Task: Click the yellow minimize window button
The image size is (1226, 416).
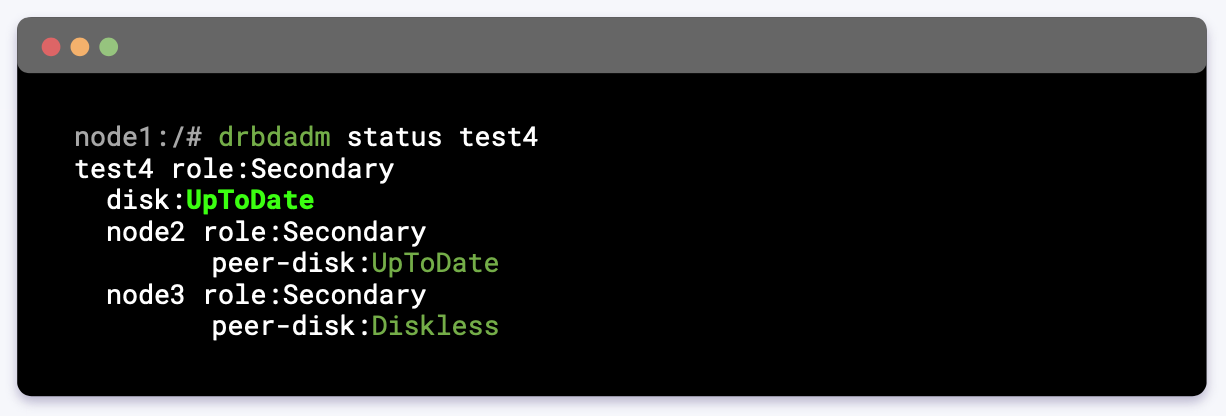Action: click(80, 47)
